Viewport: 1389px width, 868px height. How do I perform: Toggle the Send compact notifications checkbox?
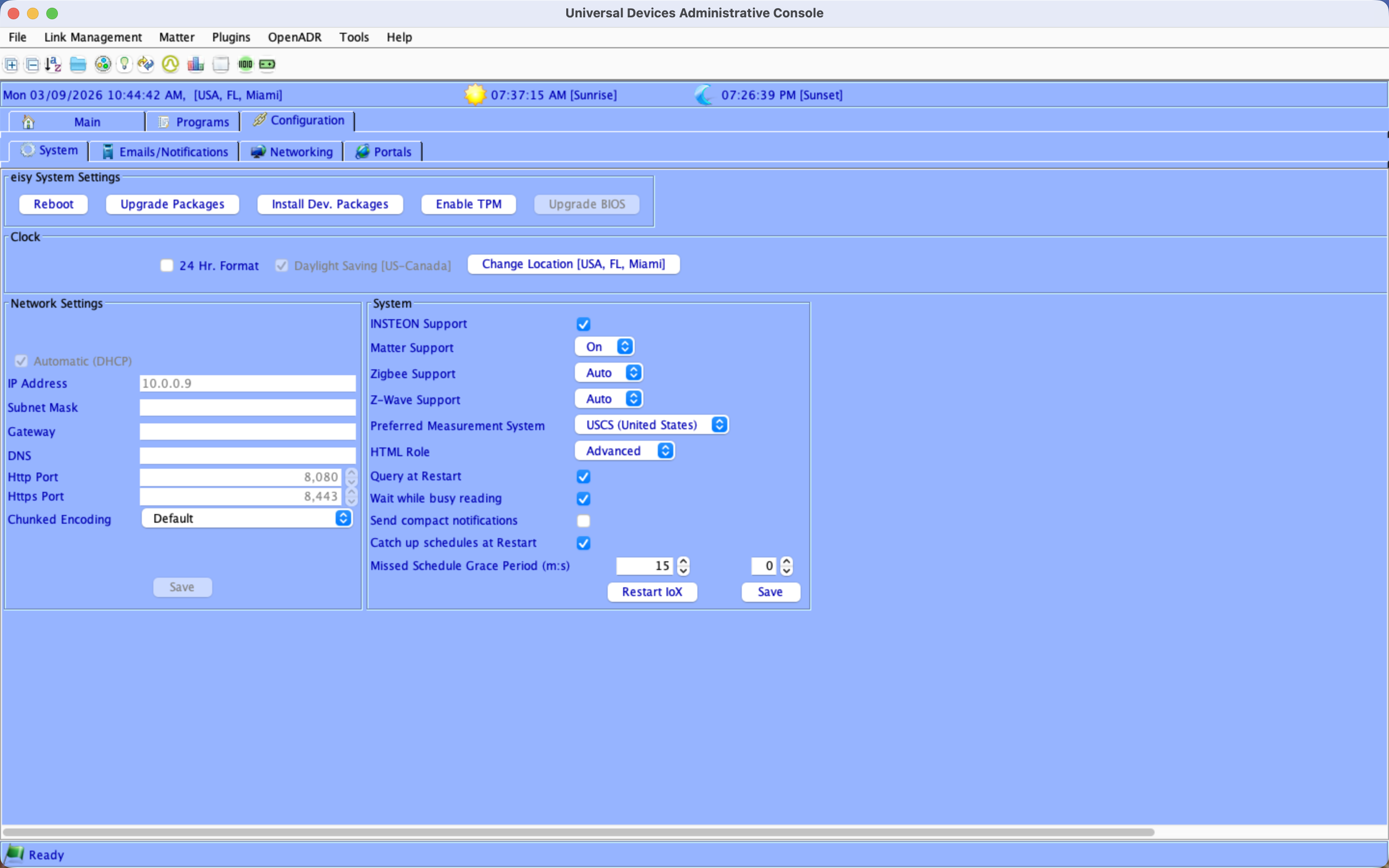[x=583, y=521]
